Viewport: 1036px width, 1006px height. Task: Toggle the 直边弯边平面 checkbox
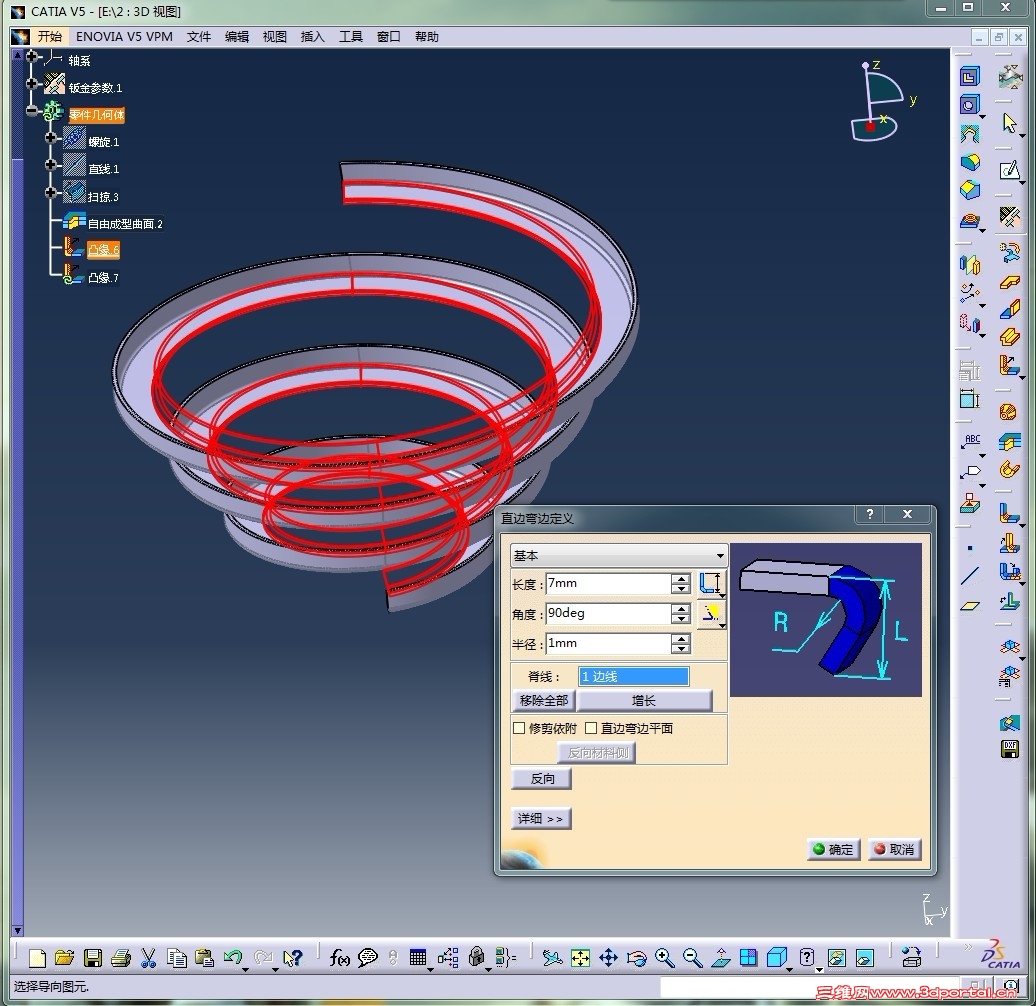pos(591,728)
